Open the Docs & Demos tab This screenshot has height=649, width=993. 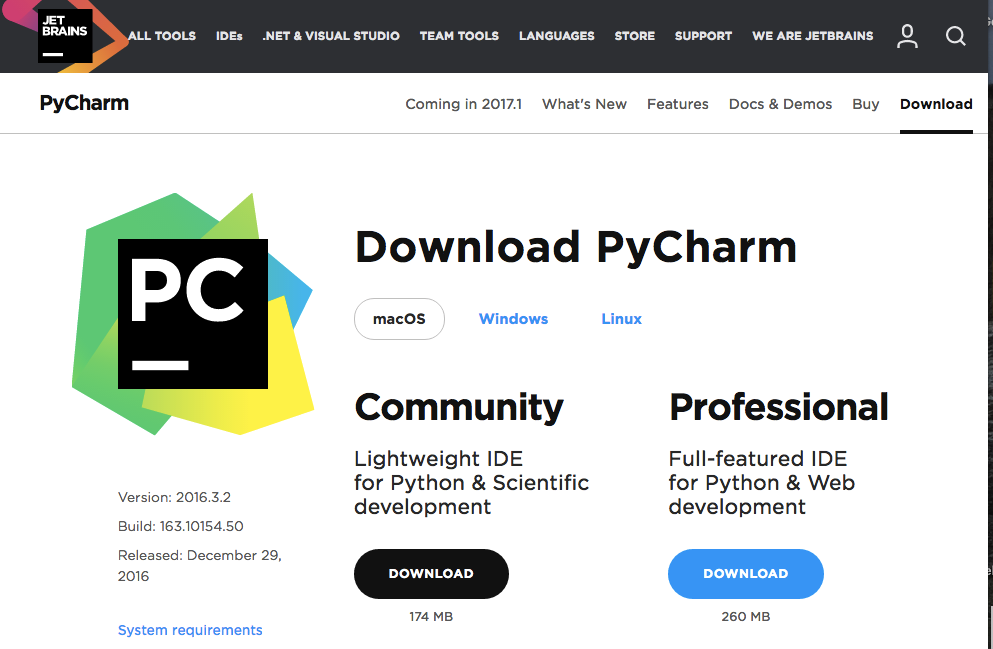(x=780, y=104)
